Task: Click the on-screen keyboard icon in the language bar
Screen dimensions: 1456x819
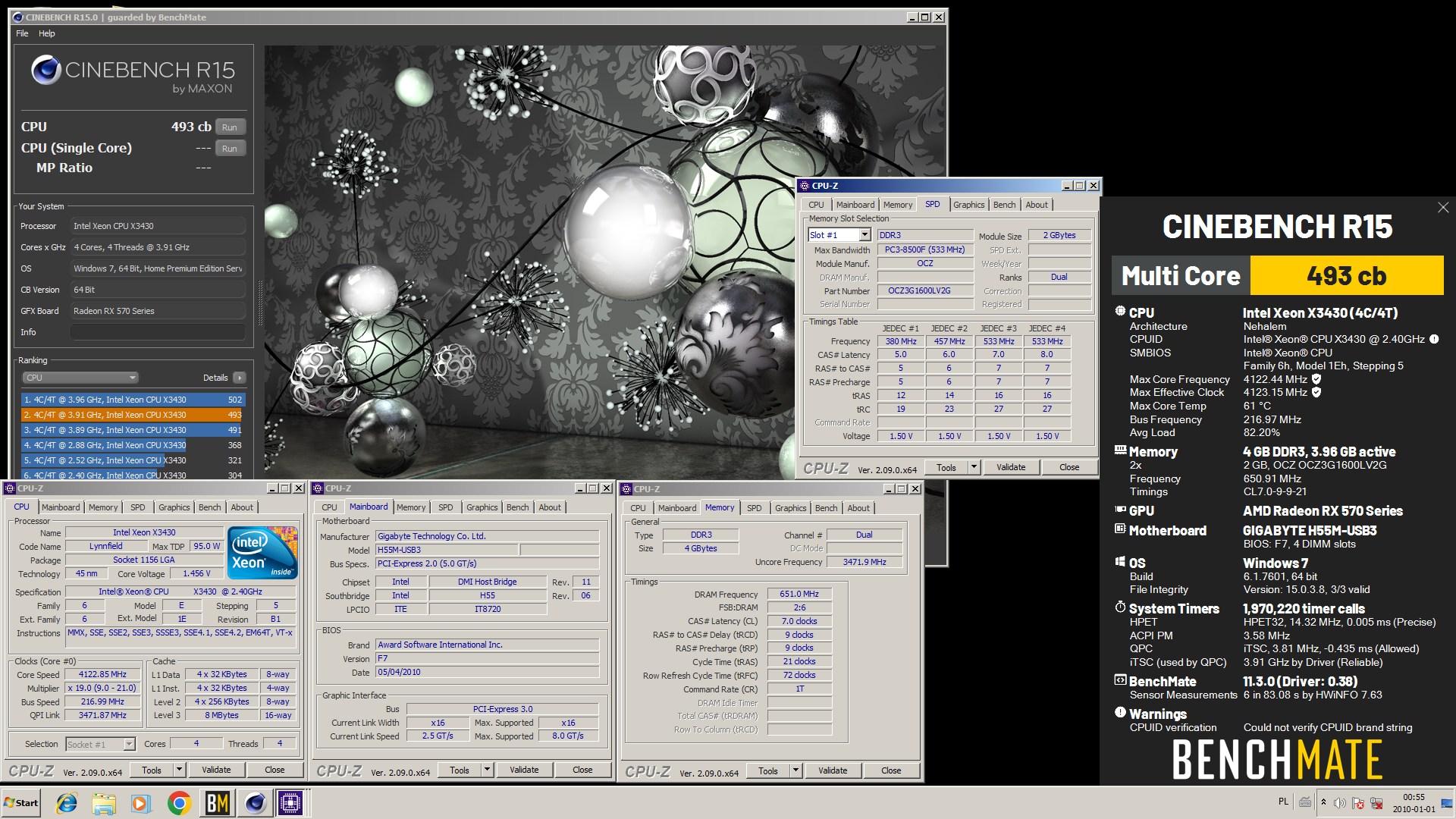Action: [x=1304, y=802]
